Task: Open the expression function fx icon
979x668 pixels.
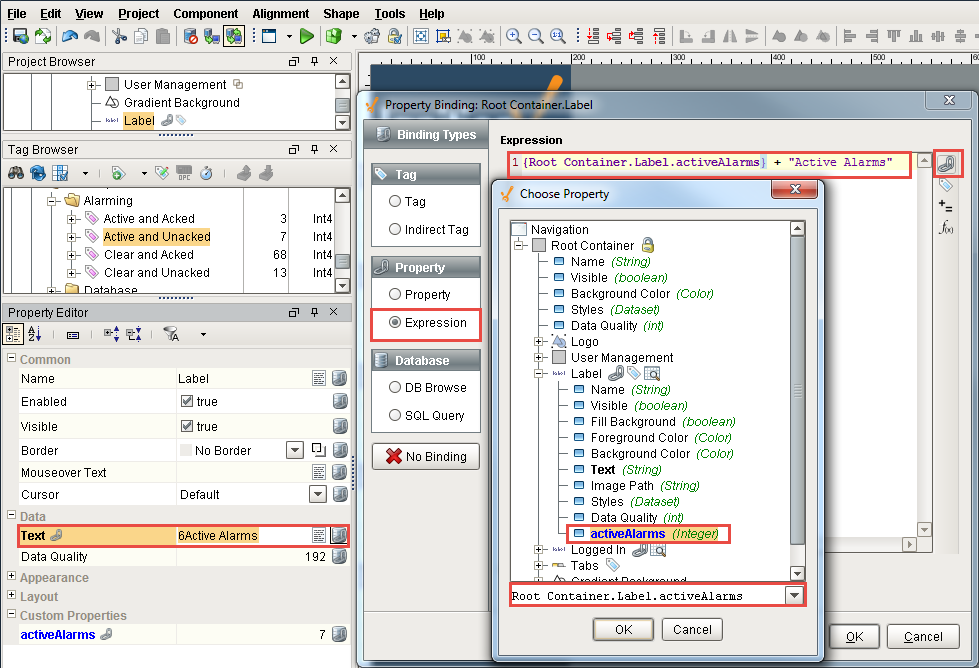Action: click(945, 228)
